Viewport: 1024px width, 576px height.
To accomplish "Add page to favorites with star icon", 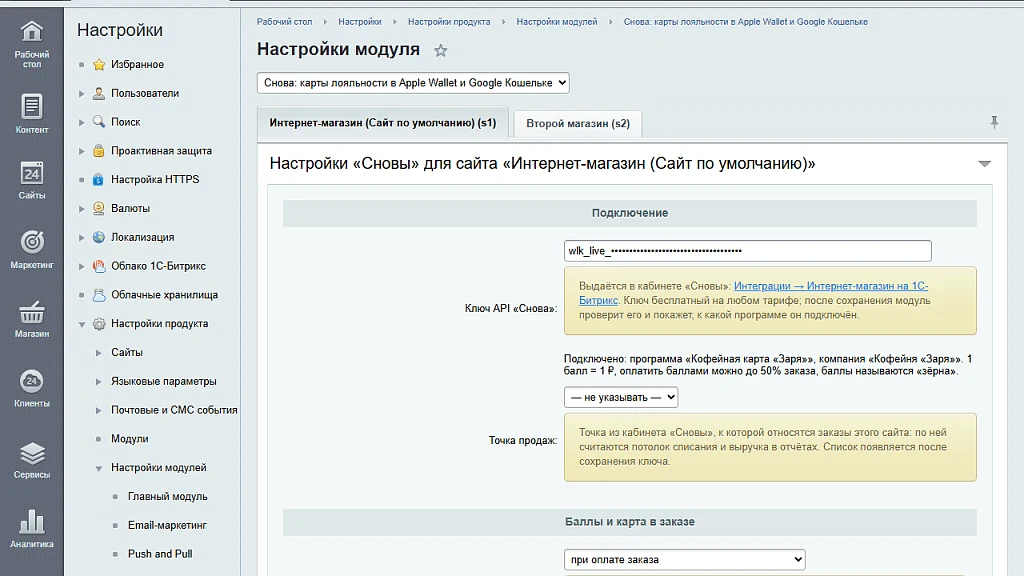I will (x=441, y=50).
